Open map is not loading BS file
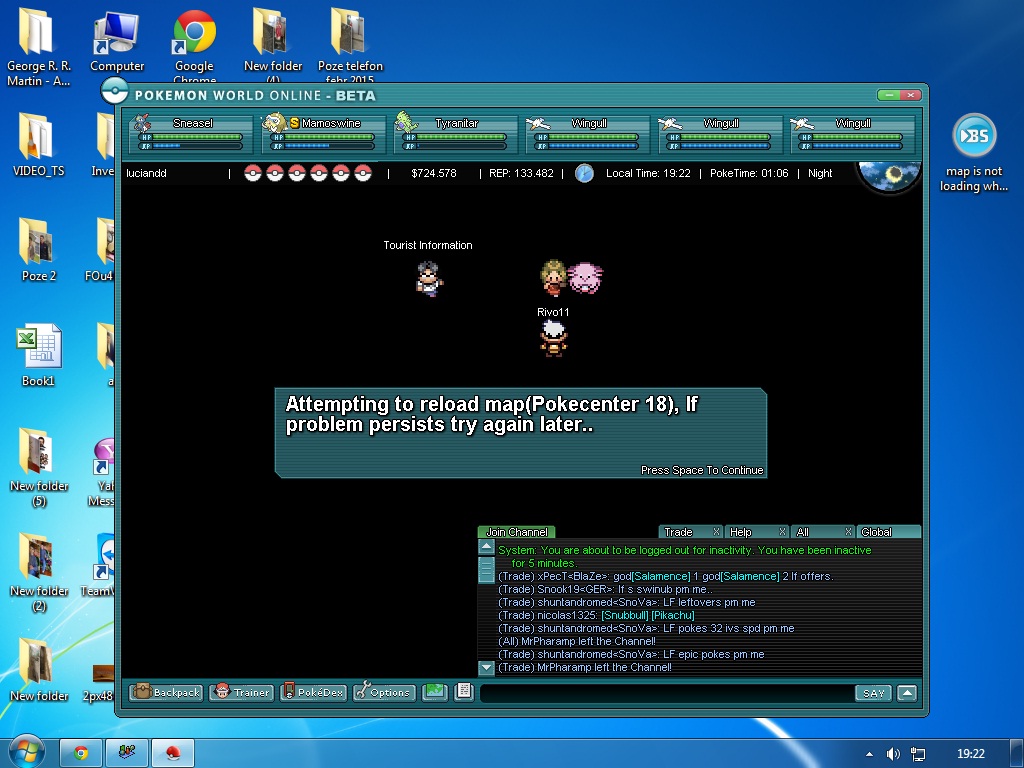 [974, 153]
